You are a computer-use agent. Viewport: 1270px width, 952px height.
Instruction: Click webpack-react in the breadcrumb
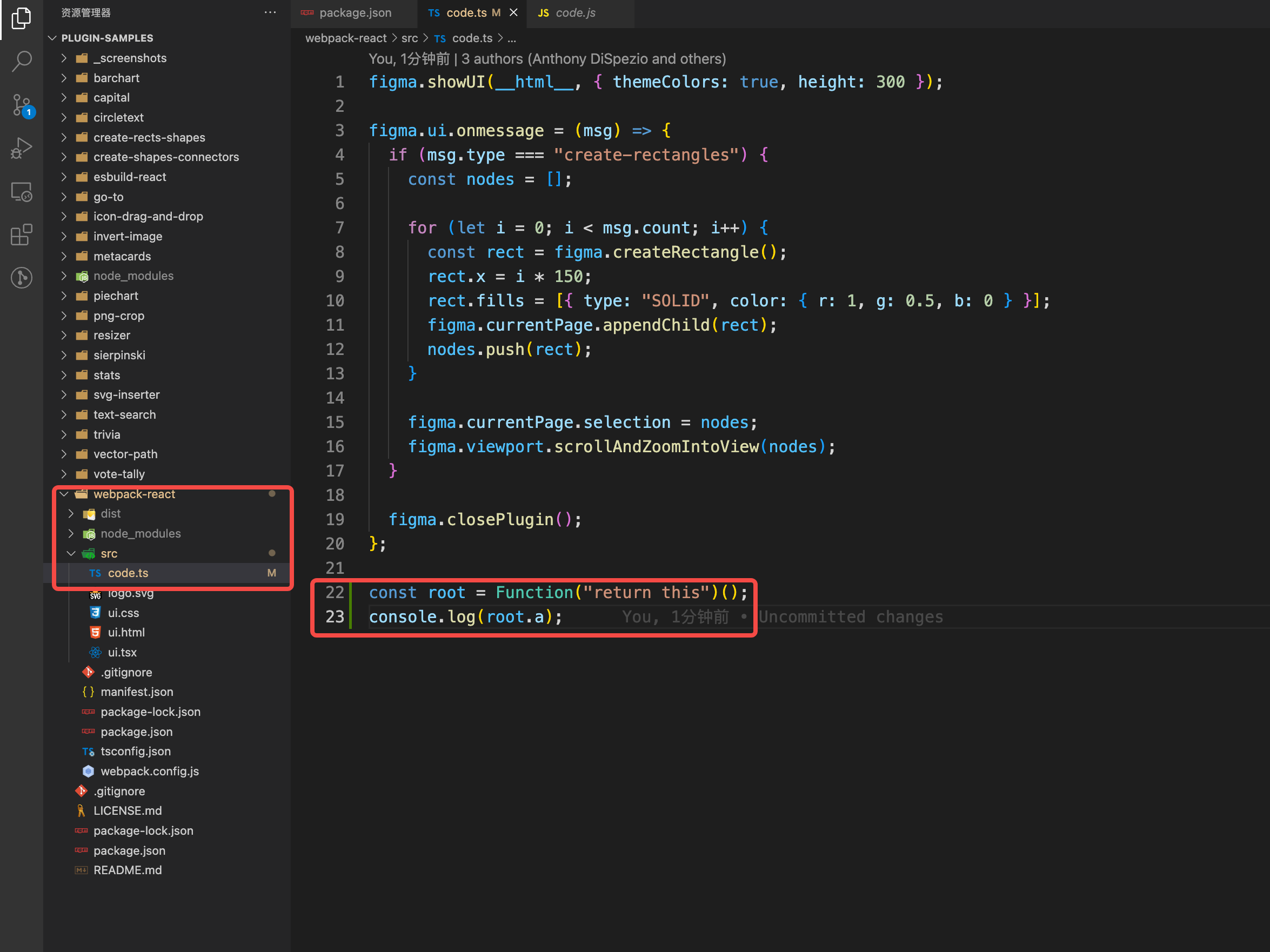(346, 38)
